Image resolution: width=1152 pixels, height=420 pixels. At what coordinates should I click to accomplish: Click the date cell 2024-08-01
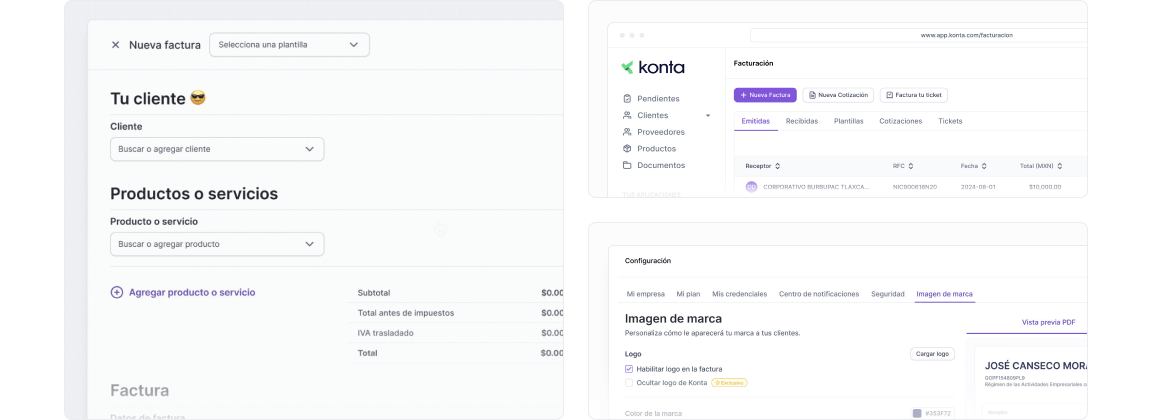pos(979,187)
